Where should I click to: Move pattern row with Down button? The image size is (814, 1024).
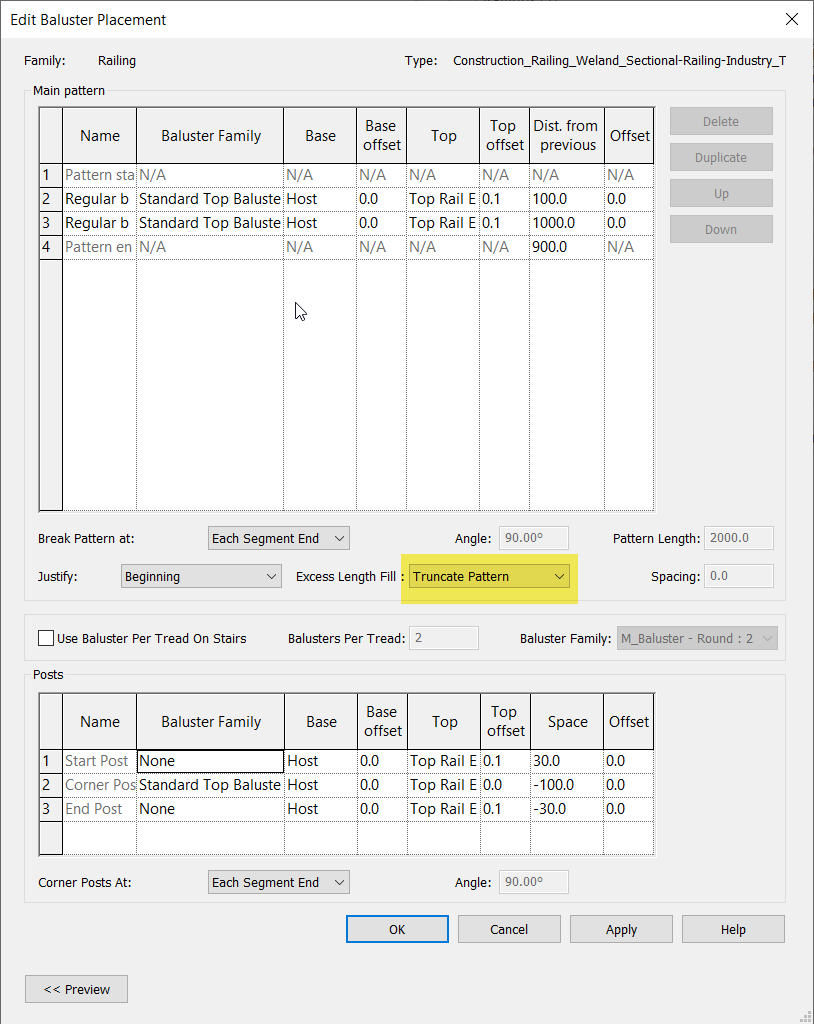click(x=721, y=229)
